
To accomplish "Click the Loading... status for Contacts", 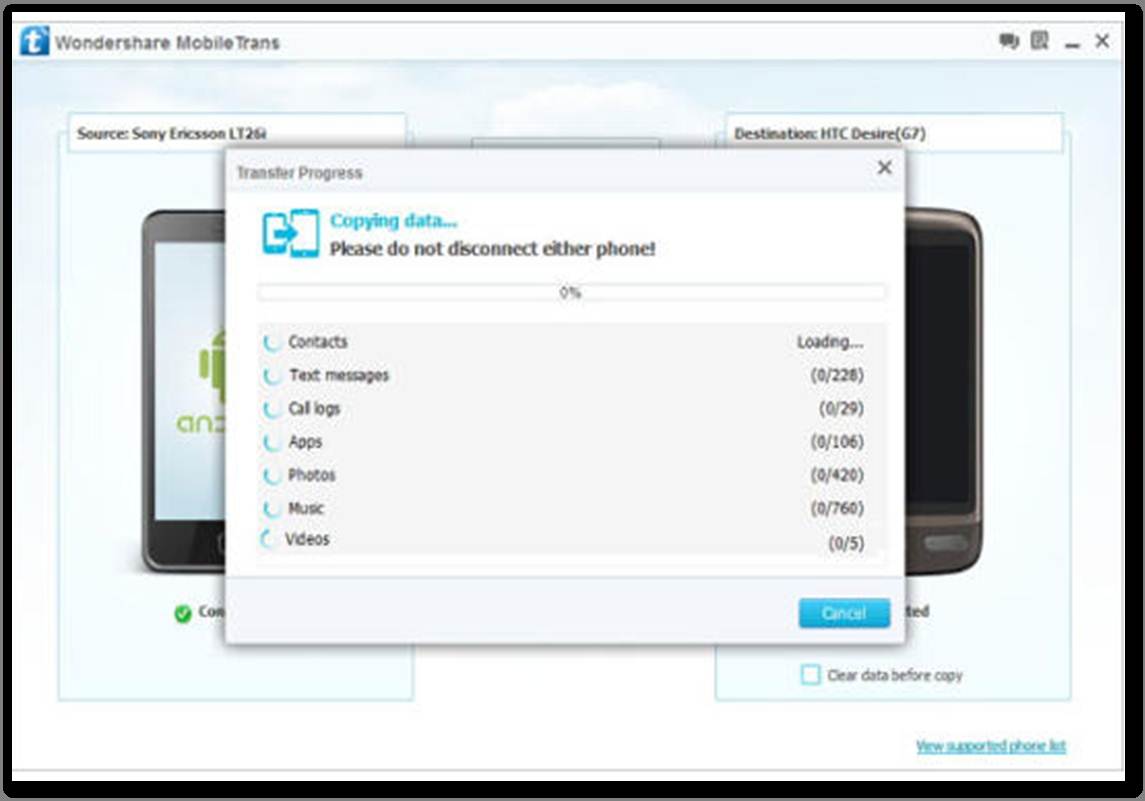I will (830, 342).
